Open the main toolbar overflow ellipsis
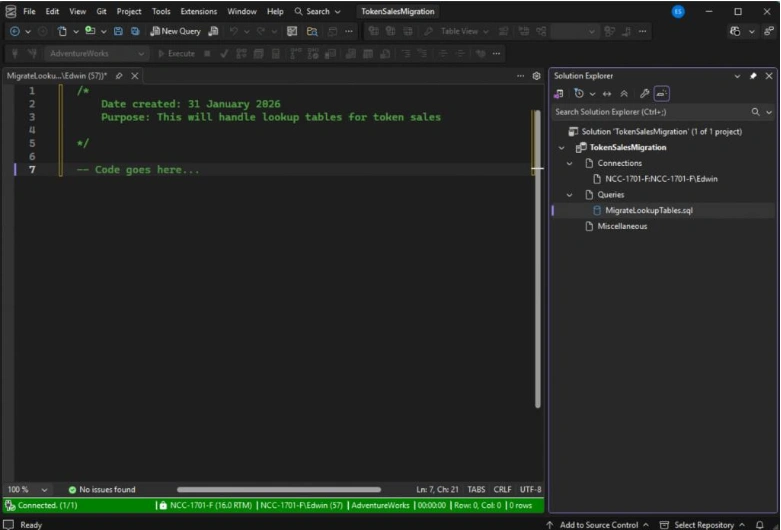The height and width of the screenshot is (530, 781). click(x=349, y=31)
